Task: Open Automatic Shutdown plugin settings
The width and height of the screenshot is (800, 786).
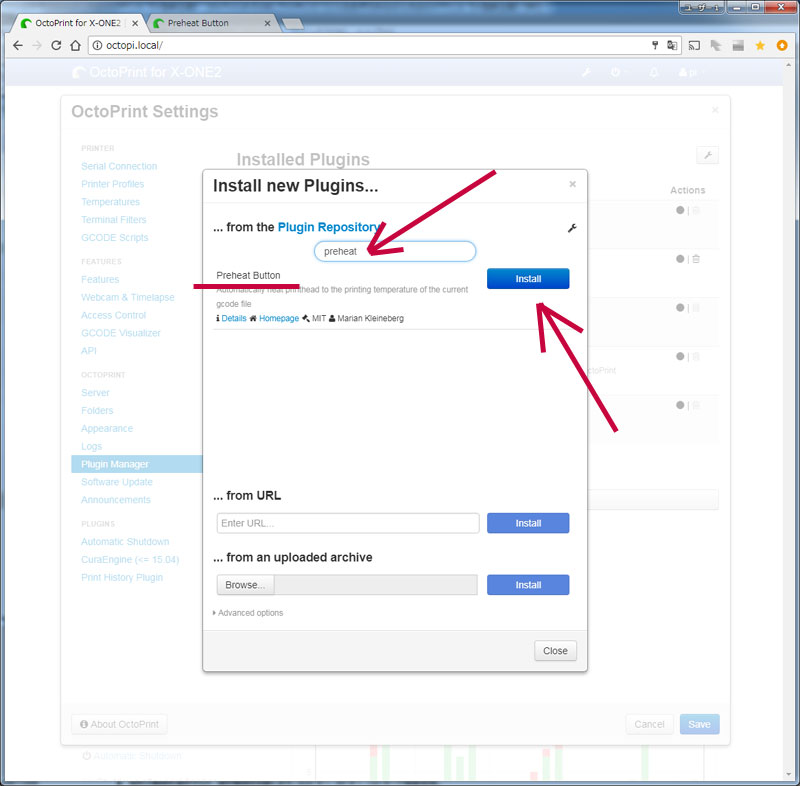Action: point(125,542)
